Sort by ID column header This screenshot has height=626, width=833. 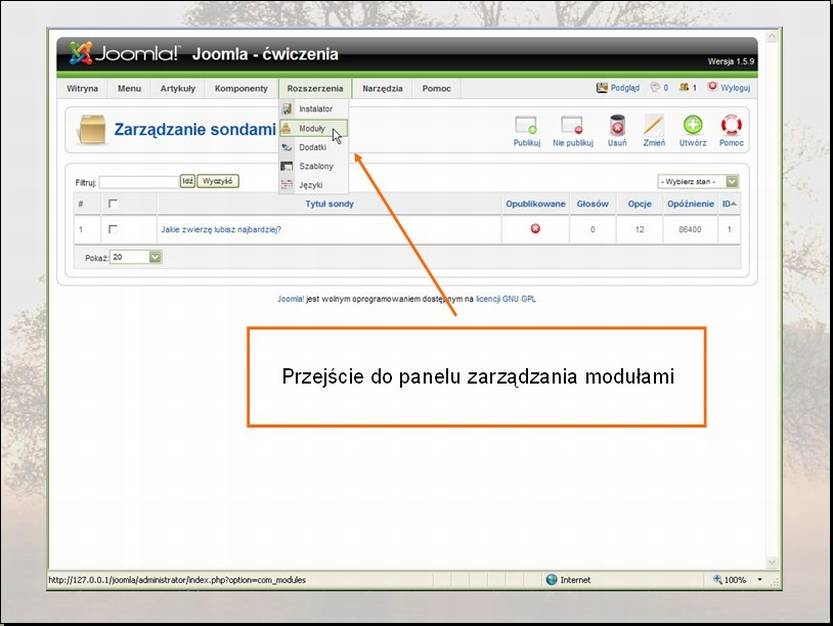coord(729,204)
